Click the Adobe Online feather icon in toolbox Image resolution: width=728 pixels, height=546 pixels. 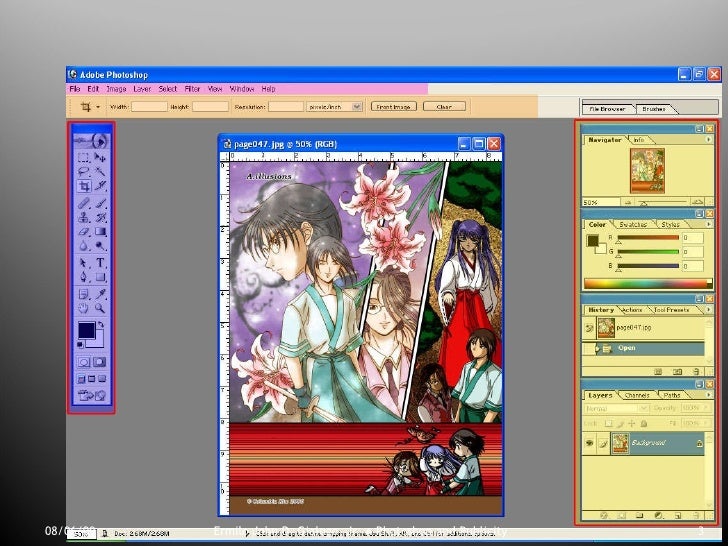[x=92, y=140]
